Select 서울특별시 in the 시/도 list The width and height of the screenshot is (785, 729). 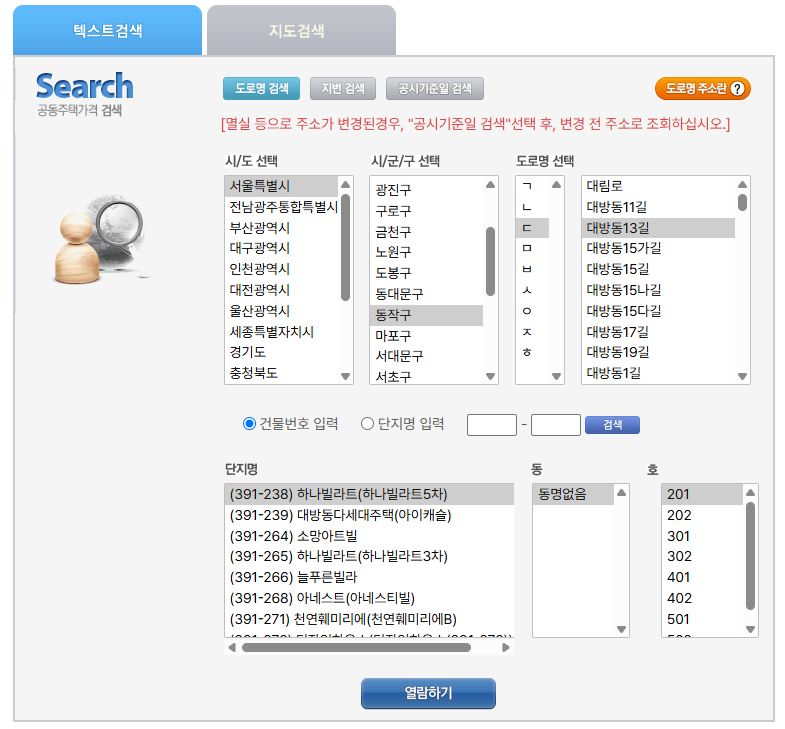pos(281,186)
